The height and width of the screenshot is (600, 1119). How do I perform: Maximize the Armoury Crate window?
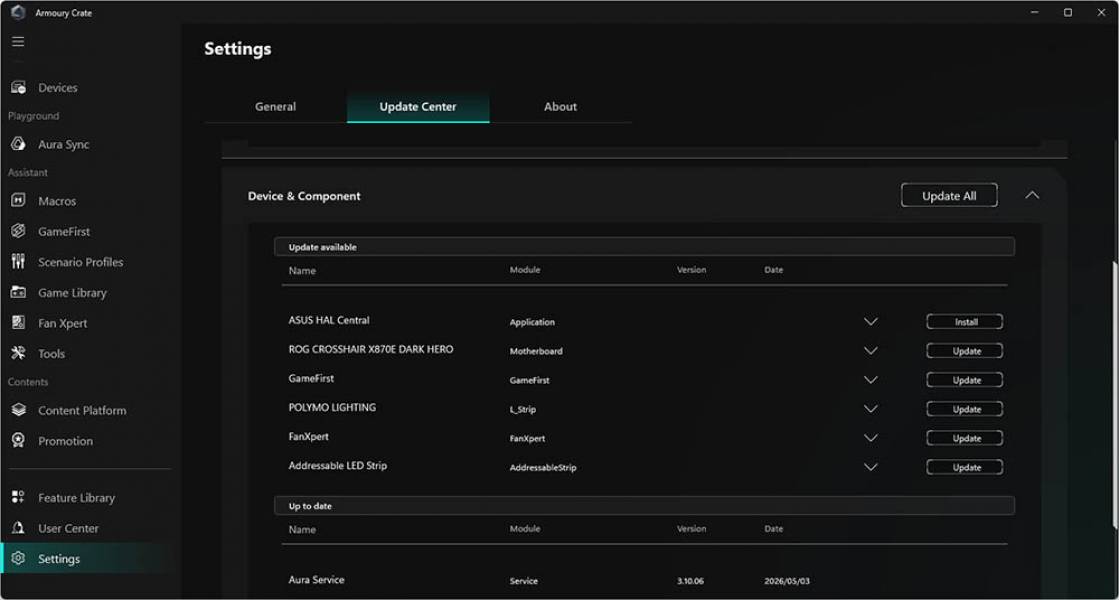click(x=1068, y=12)
